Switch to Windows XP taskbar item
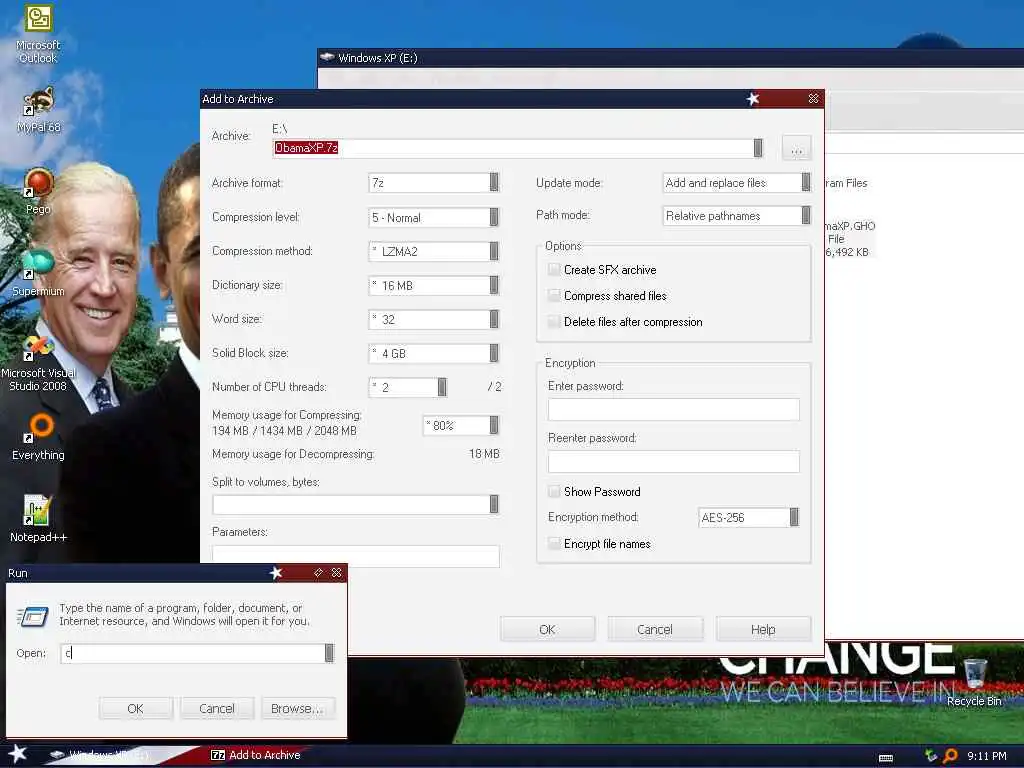Image resolution: width=1024 pixels, height=768 pixels. 108,755
